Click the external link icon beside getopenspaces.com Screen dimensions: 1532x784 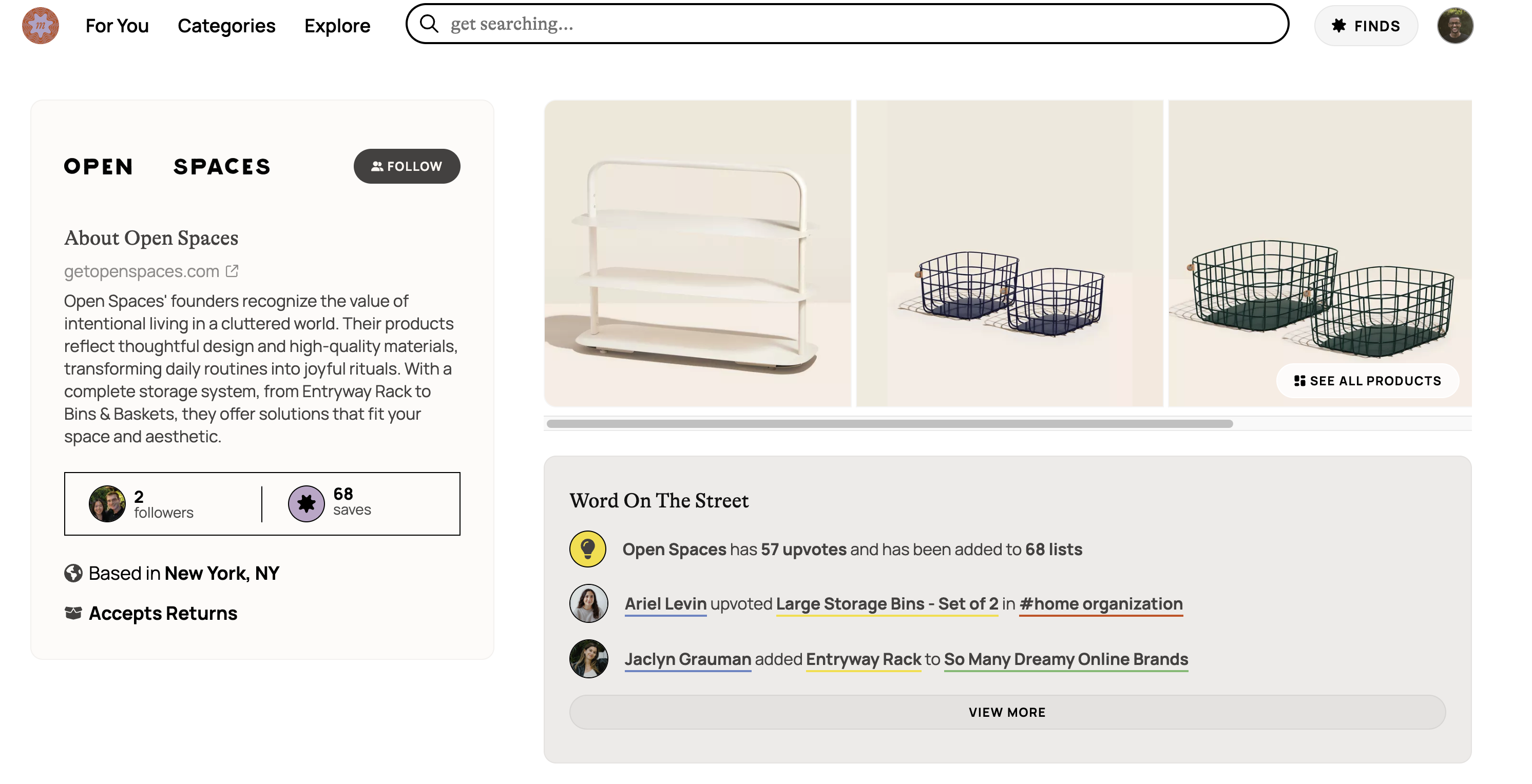232,271
